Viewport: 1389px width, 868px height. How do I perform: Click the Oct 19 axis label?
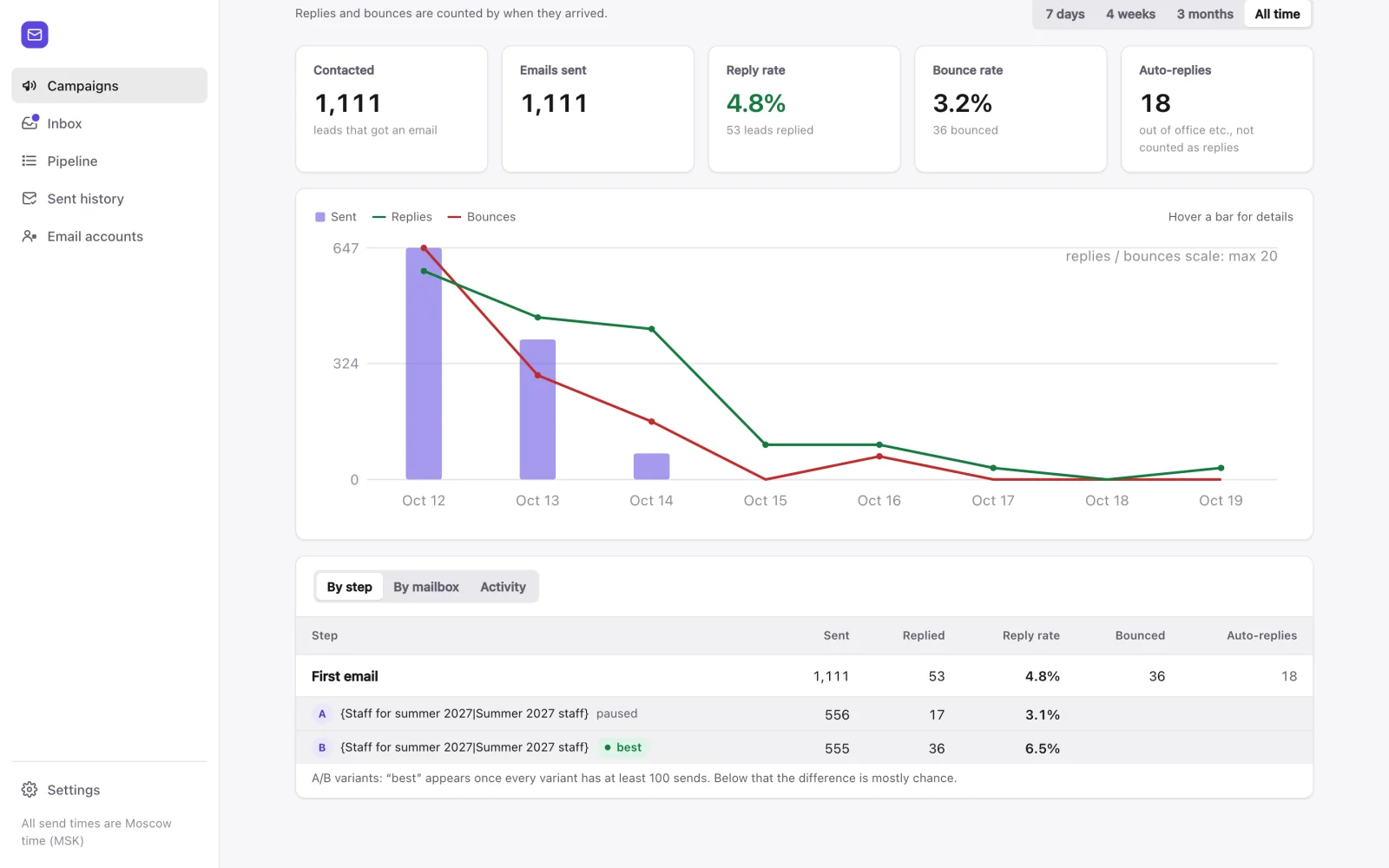(x=1221, y=501)
